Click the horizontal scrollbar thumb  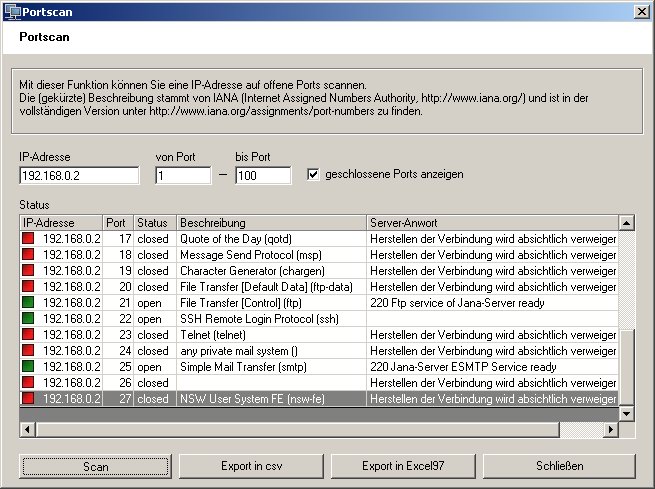pyautogui.click(x=297, y=429)
